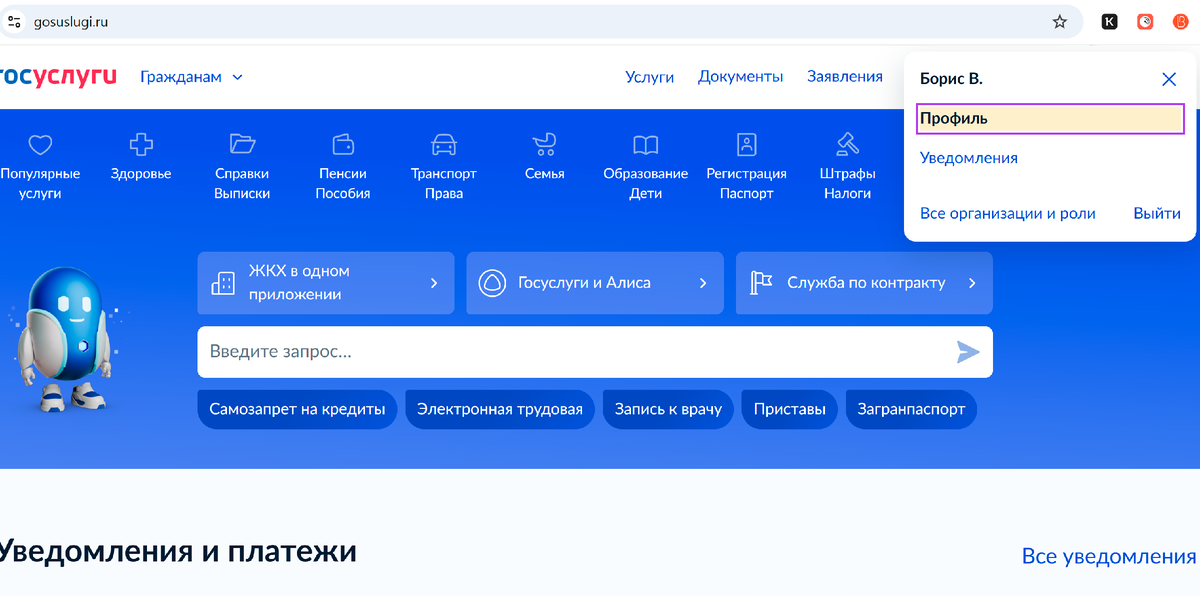Image resolution: width=1200 pixels, height=596 pixels.
Task: Click Электронная трудовая chip
Action: [500, 409]
